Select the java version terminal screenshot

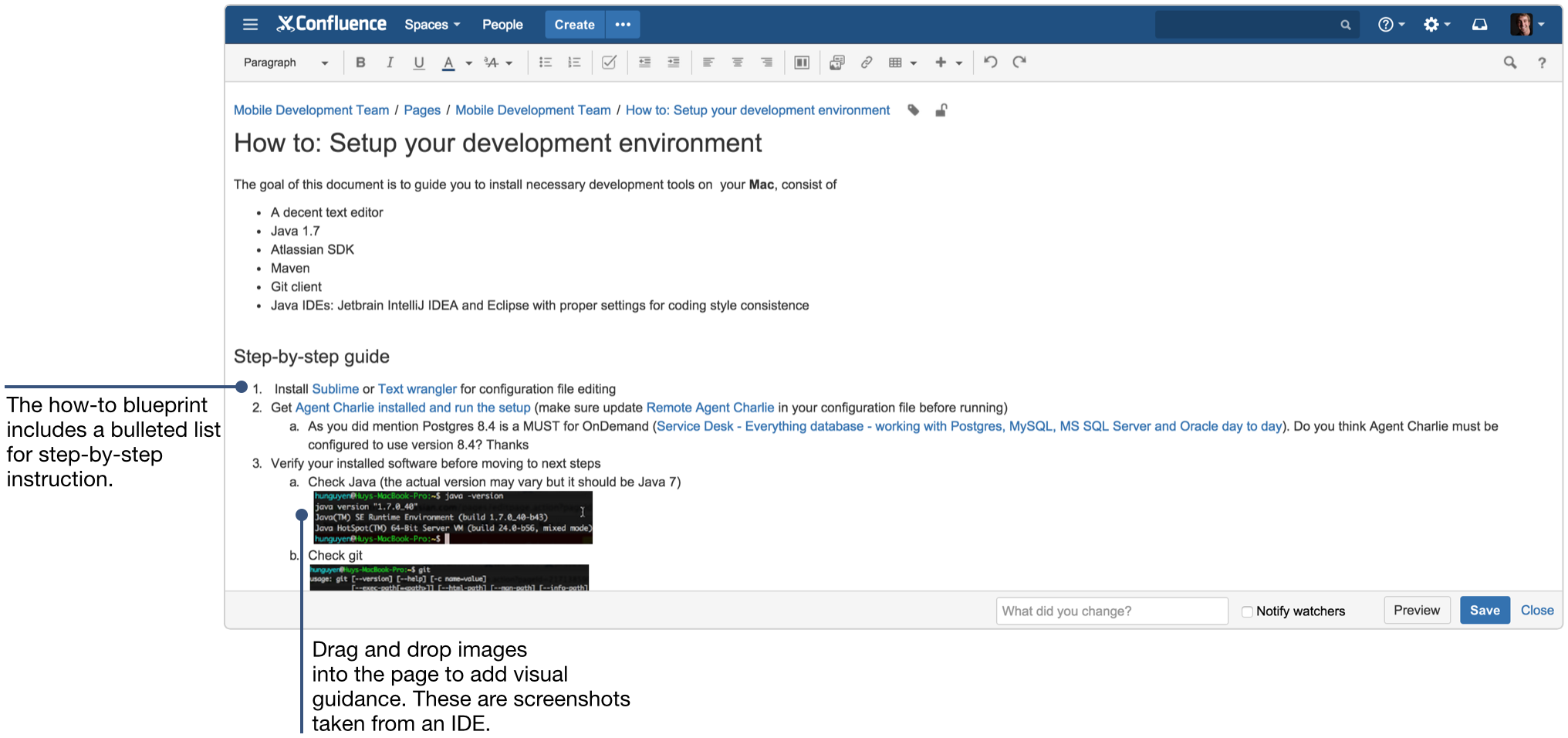(x=453, y=517)
